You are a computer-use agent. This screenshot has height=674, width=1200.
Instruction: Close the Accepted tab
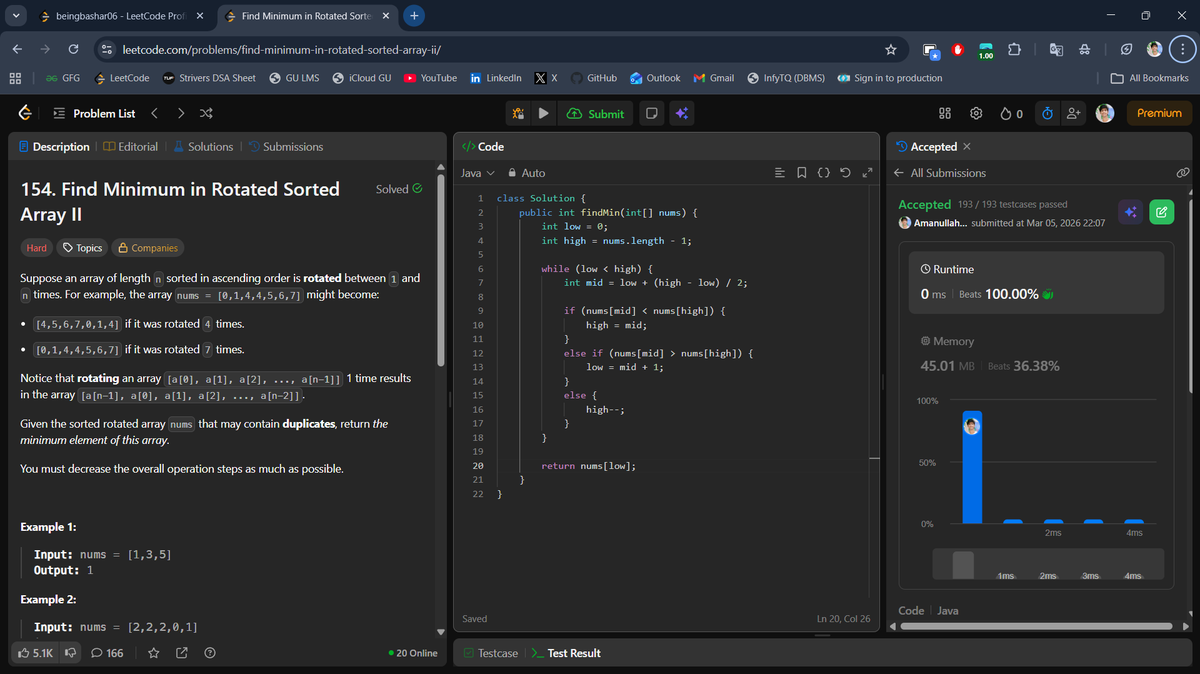[x=967, y=147]
